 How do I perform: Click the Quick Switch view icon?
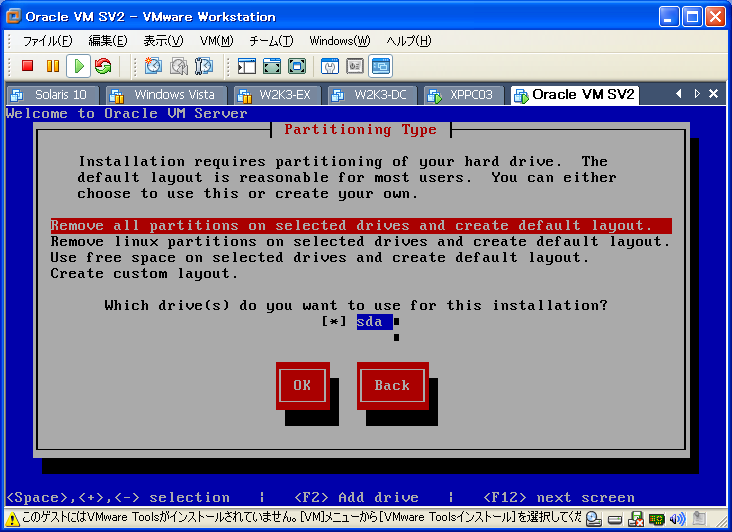(x=272, y=66)
